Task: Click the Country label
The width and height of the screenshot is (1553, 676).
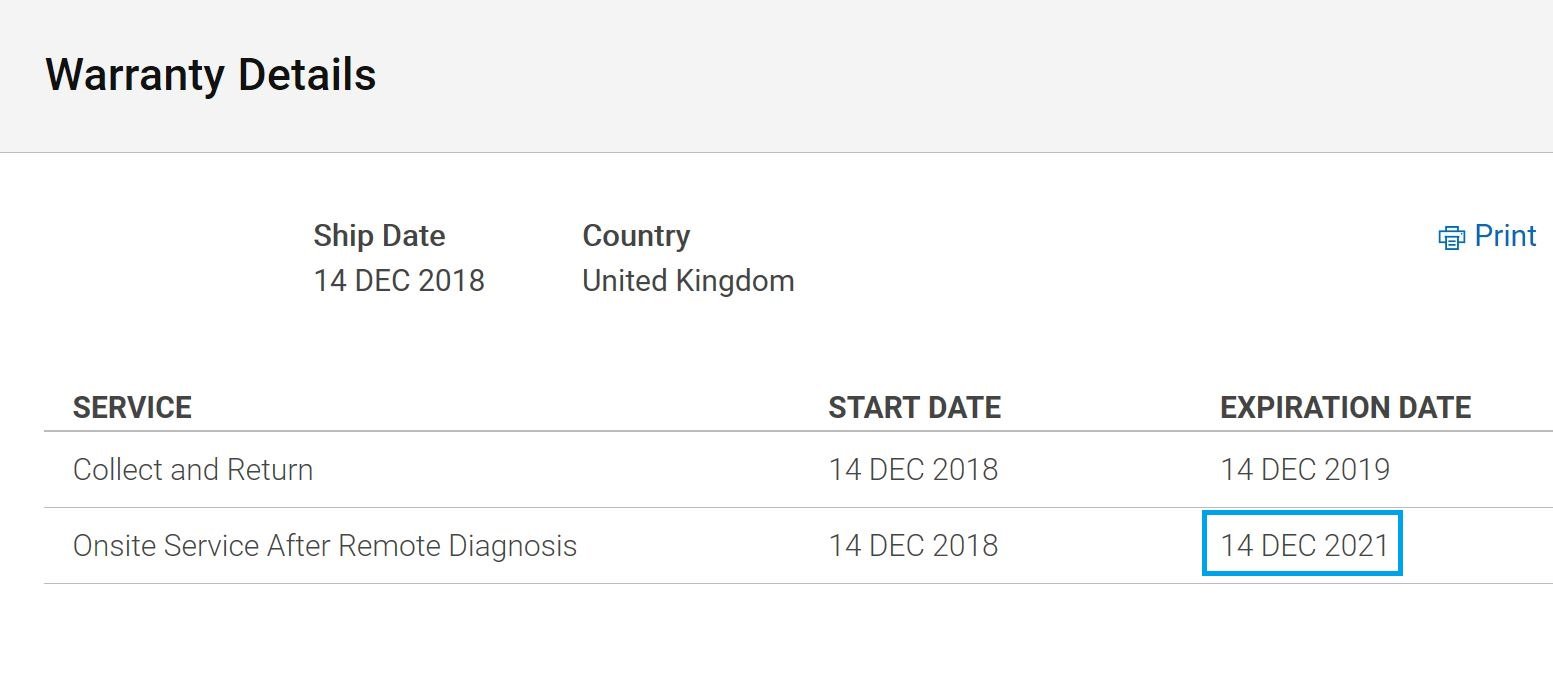Action: [x=636, y=236]
